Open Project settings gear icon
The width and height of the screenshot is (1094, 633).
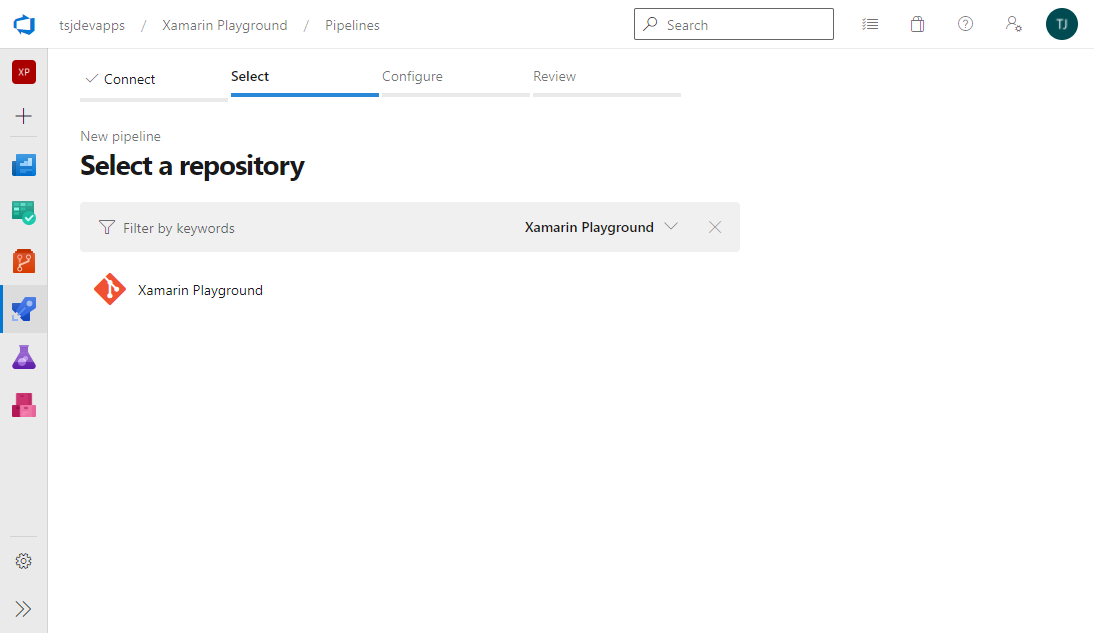pyautogui.click(x=24, y=562)
